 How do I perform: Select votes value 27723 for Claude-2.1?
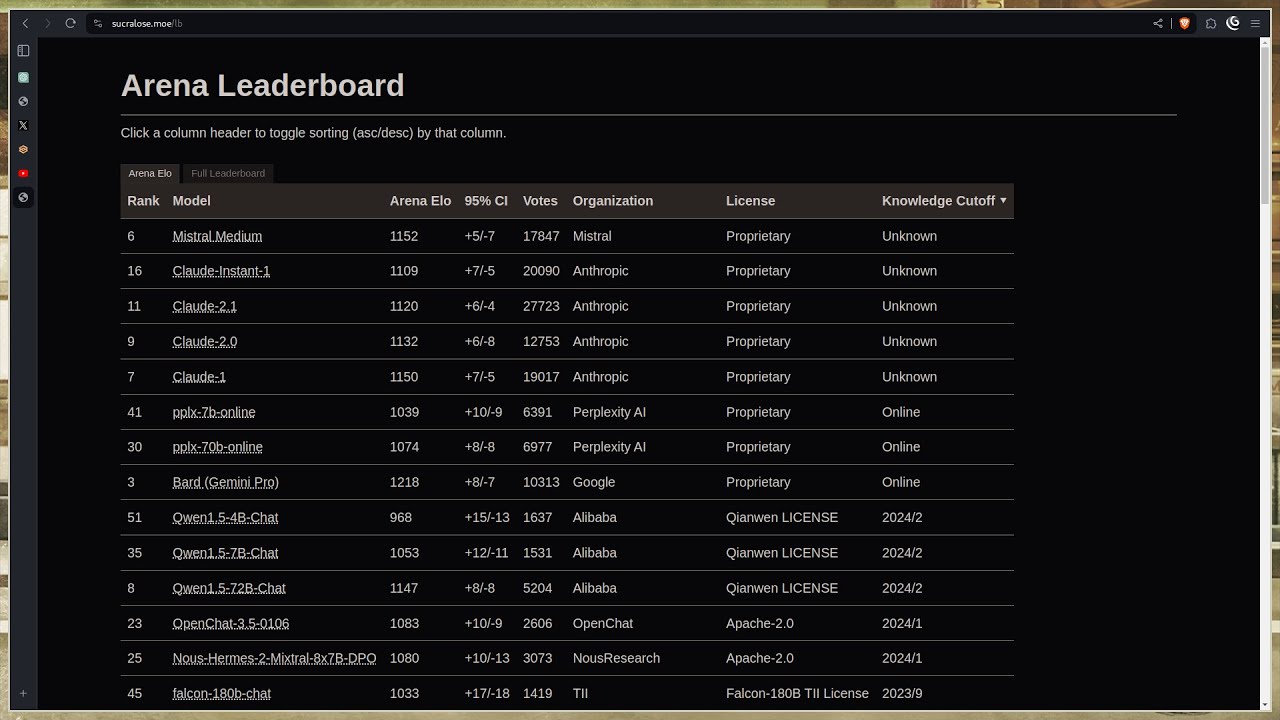541,306
